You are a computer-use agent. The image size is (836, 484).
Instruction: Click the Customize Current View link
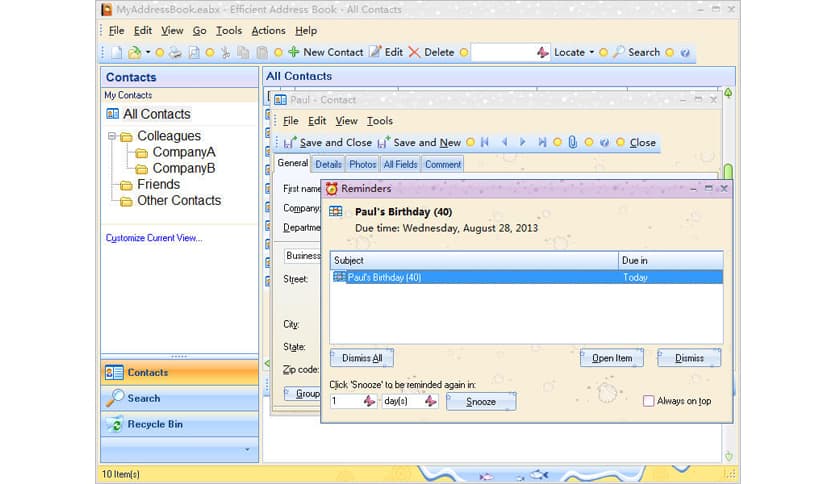tap(154, 238)
